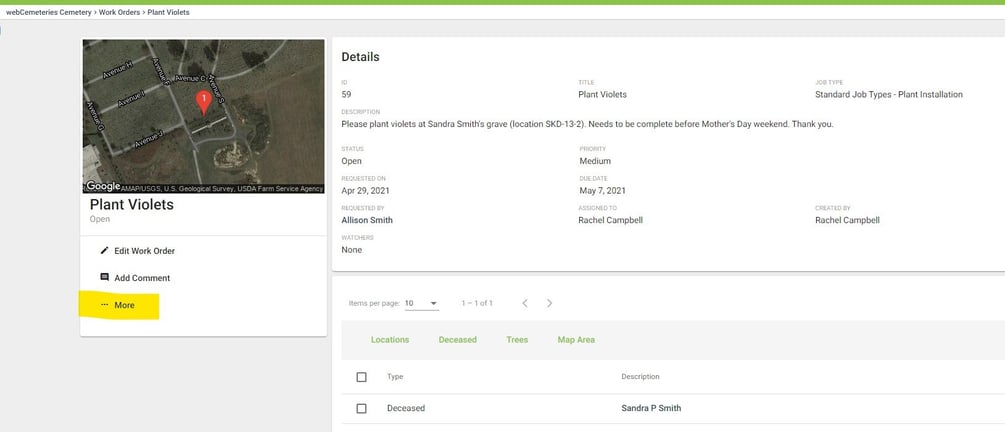Click the watchers value None
The width and height of the screenshot is (1005, 432).
pos(351,250)
